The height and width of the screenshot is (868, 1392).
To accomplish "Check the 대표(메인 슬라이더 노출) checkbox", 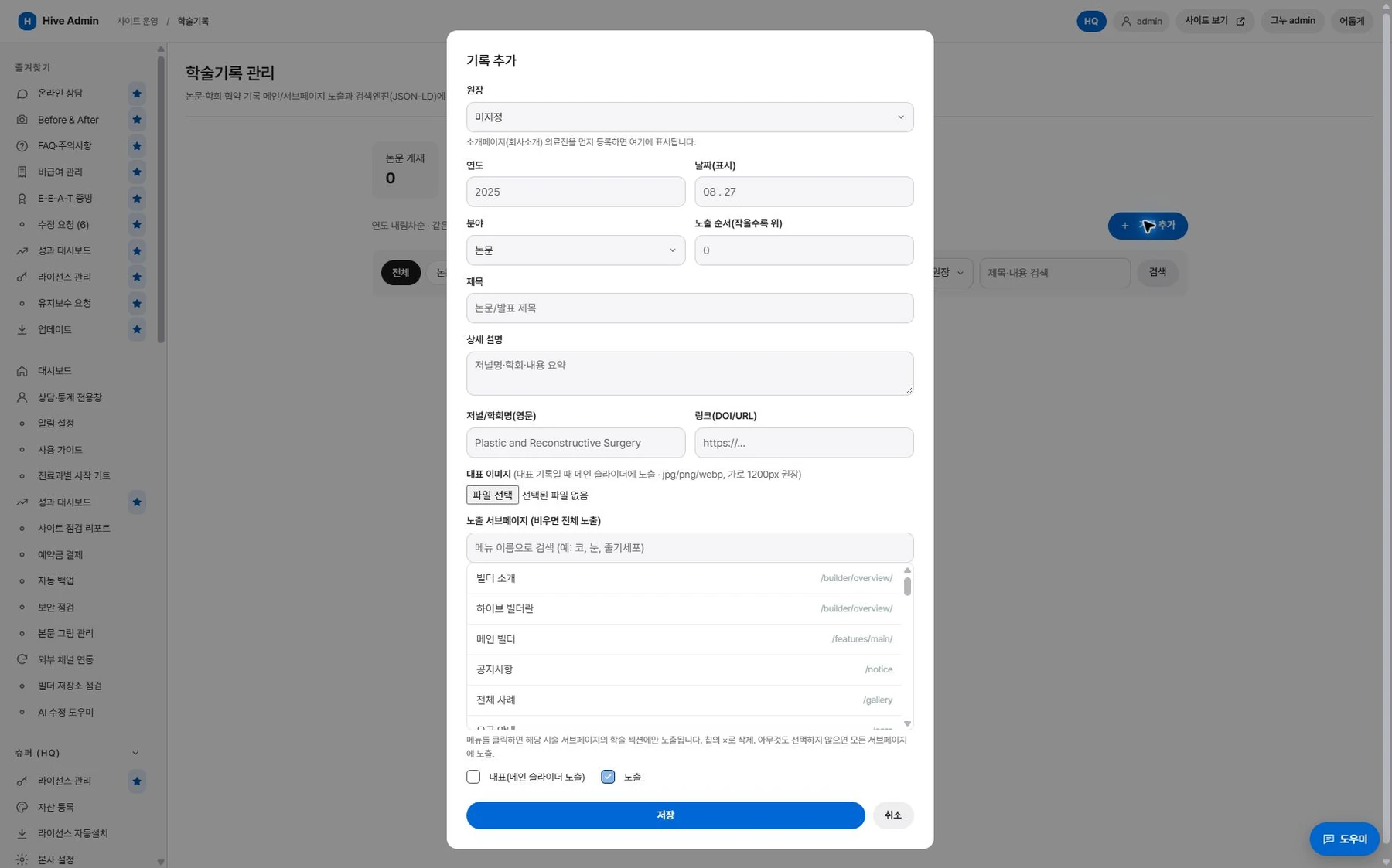I will point(473,777).
